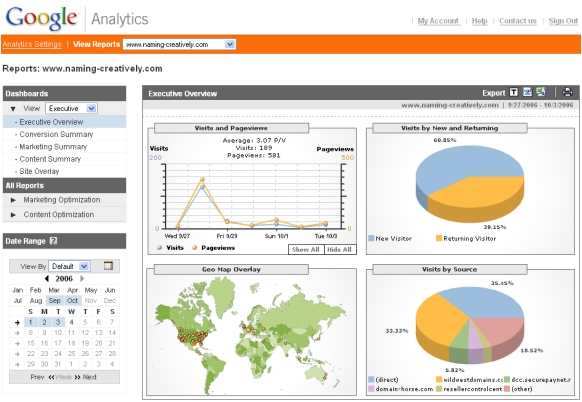The height and width of the screenshot is (402, 582).
Task: Open the View By Default dropdown
Action: pos(69,266)
